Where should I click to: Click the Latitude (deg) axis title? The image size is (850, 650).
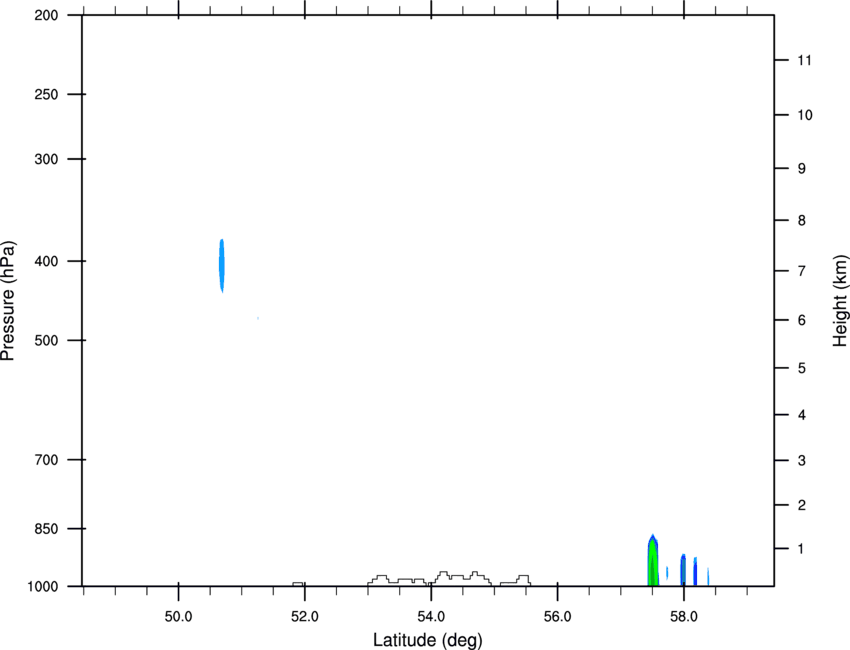428,640
